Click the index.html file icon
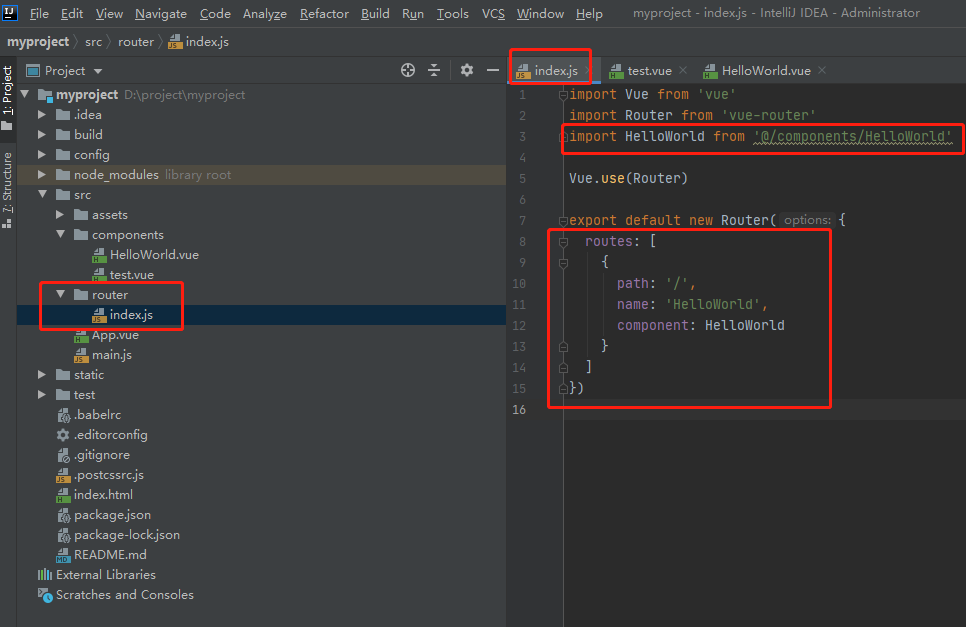Screen dimensions: 966x627 click(x=63, y=495)
